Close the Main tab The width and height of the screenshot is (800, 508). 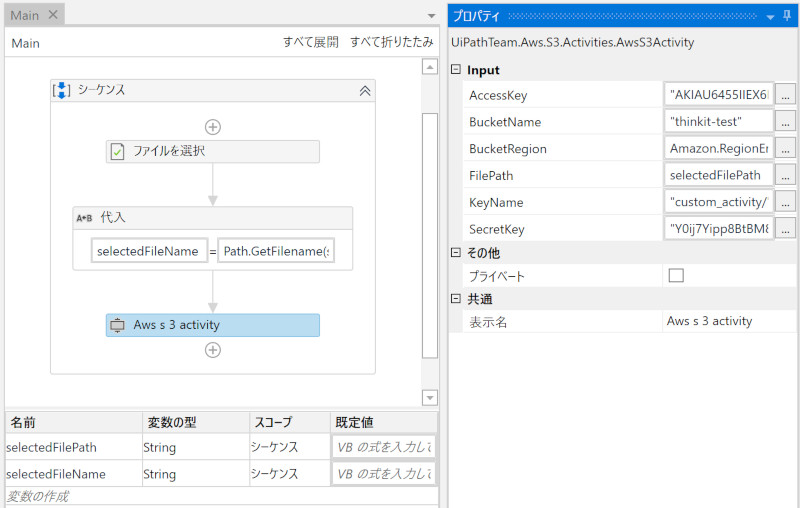tap(53, 15)
